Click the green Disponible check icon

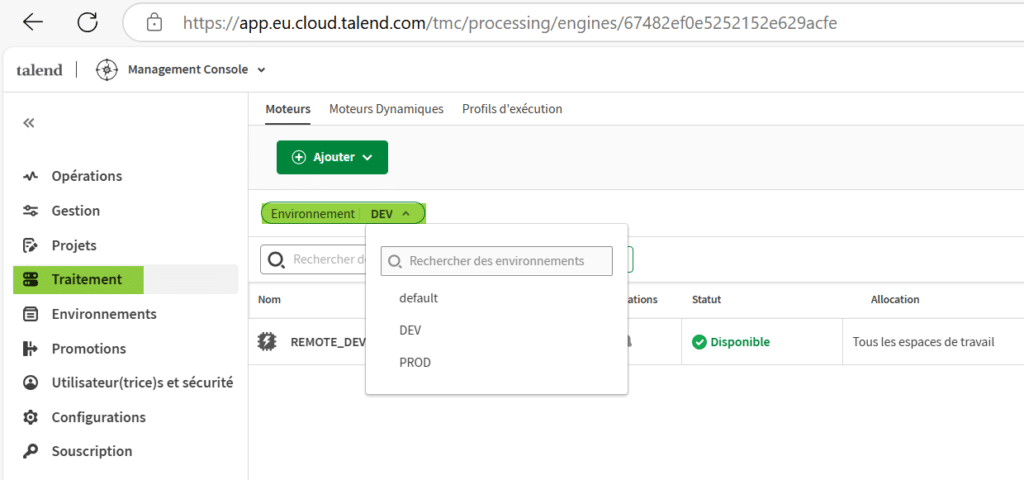pyautogui.click(x=699, y=342)
